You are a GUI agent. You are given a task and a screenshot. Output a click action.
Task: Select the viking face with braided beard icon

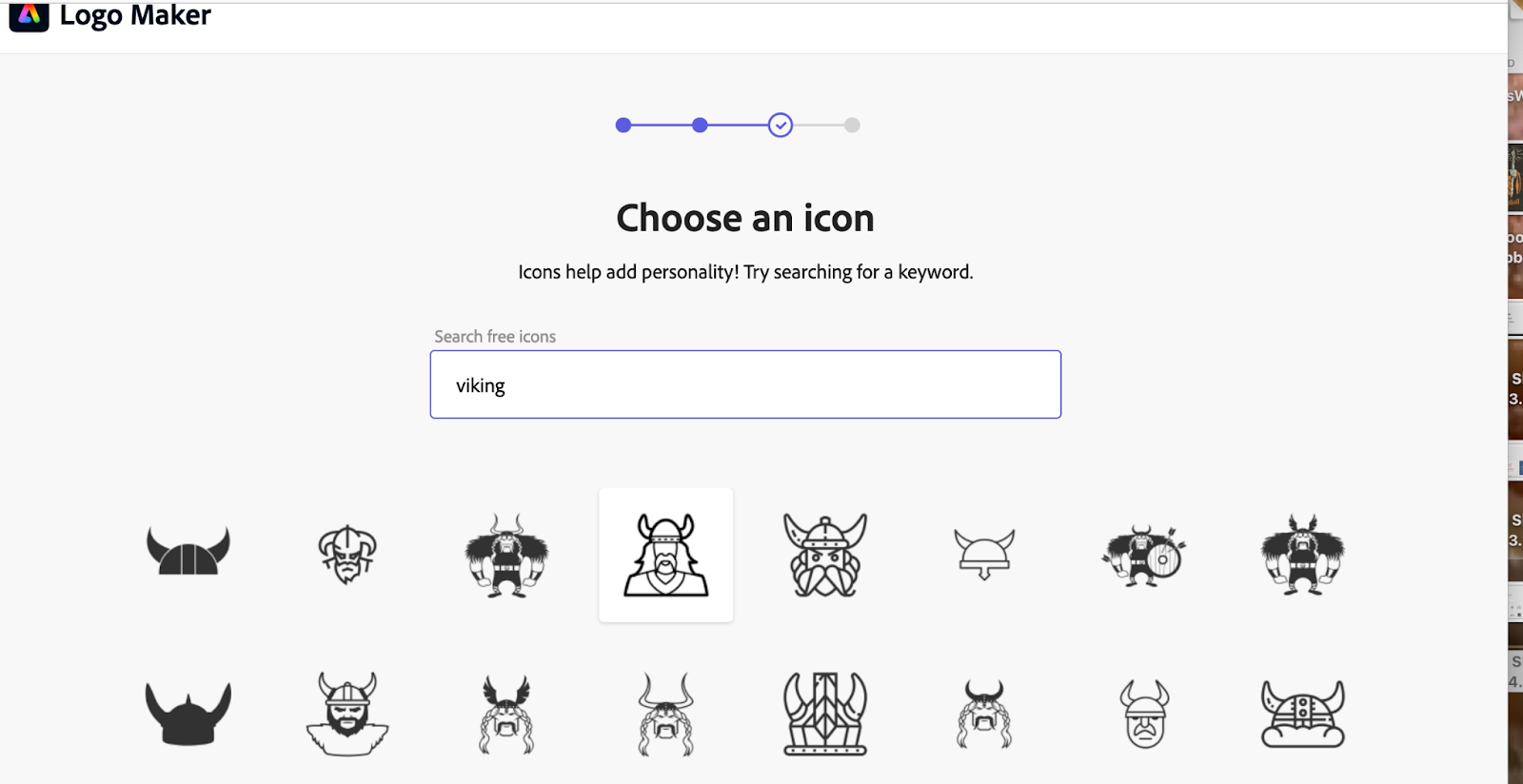pyautogui.click(x=346, y=555)
